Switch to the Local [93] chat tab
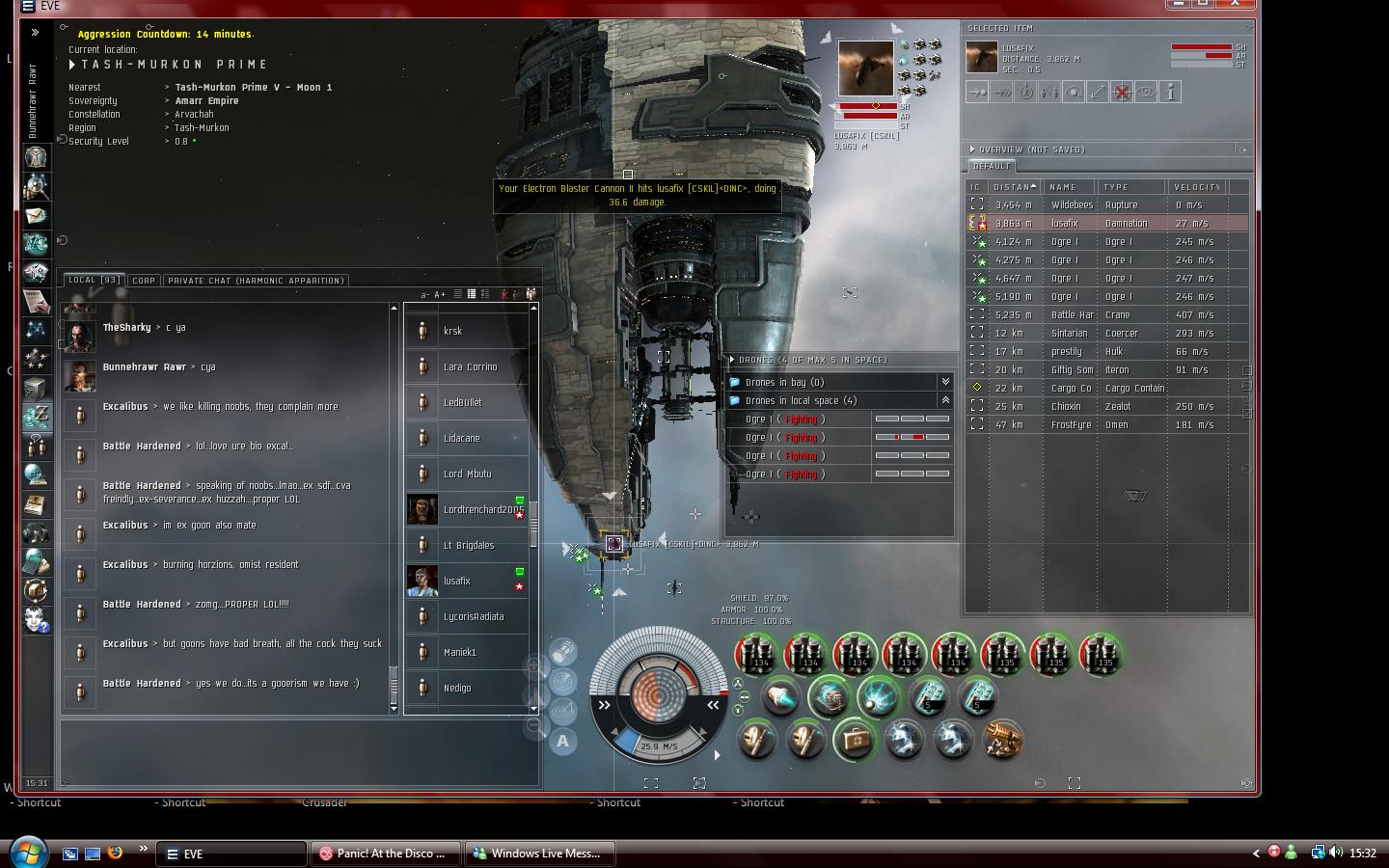1389x868 pixels. tap(94, 281)
